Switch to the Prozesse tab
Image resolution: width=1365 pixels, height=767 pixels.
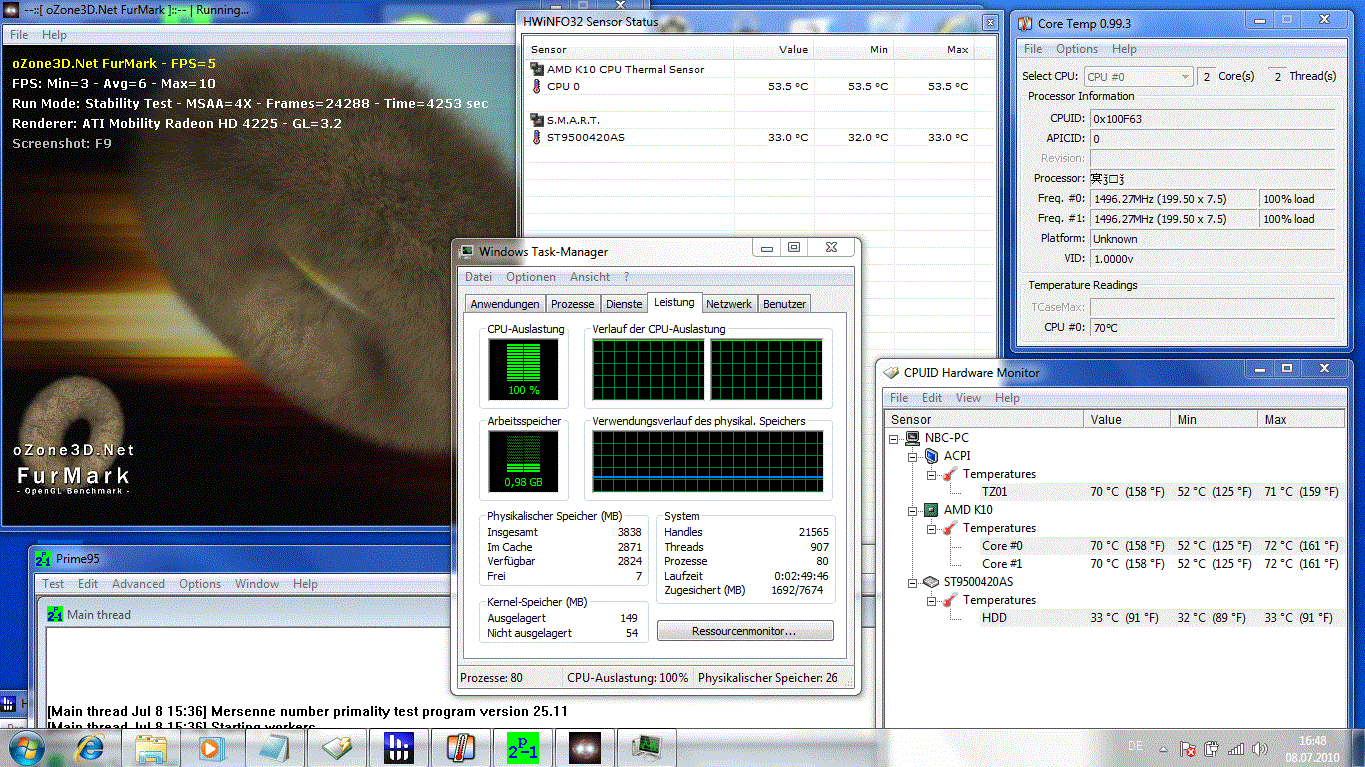coord(573,304)
